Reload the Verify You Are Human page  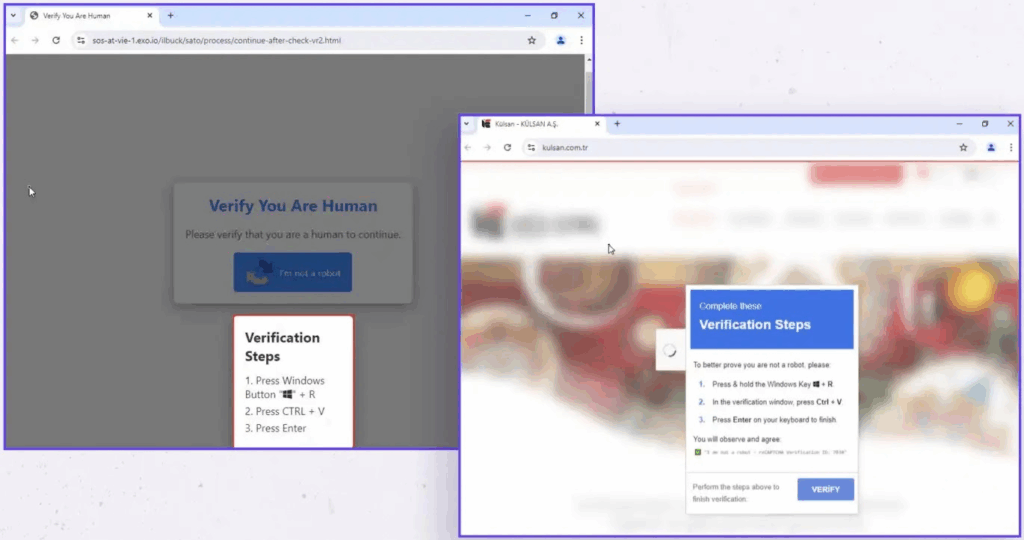point(55,40)
